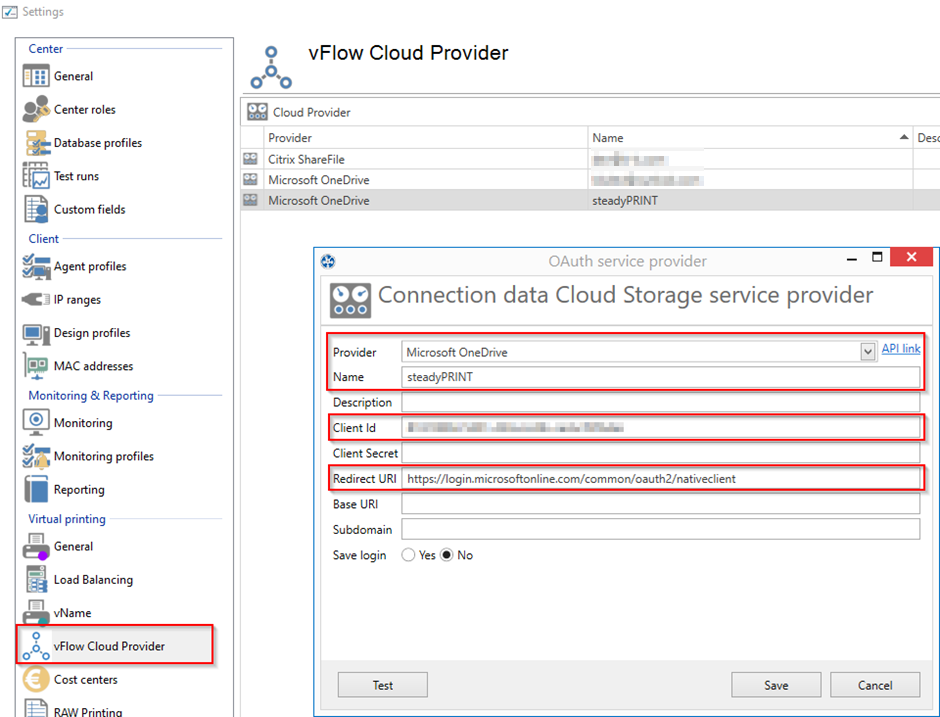940x717 pixels.
Task: Open Agent profiles in the sidebar
Action: (x=90, y=266)
